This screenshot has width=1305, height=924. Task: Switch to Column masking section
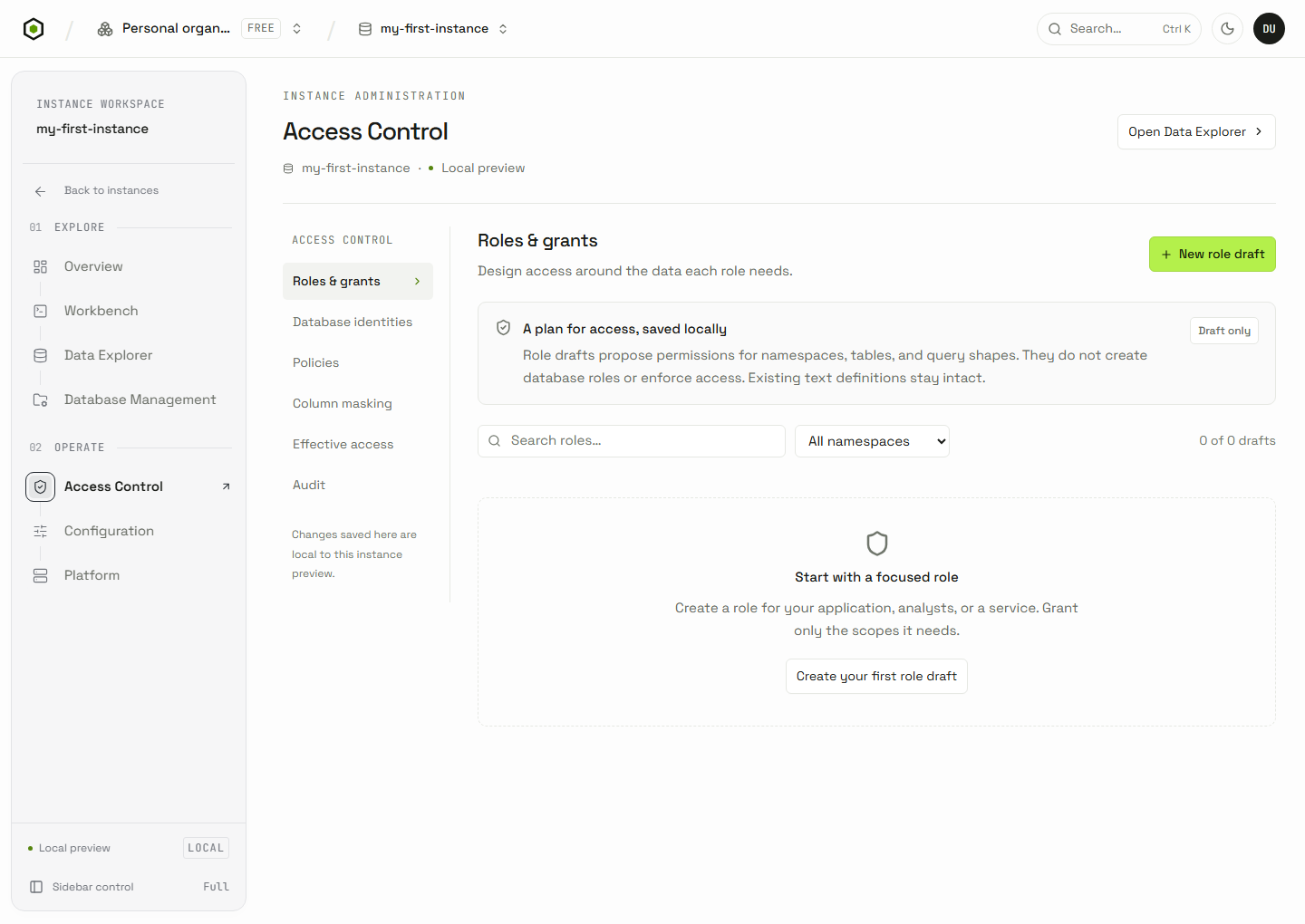coord(358,404)
